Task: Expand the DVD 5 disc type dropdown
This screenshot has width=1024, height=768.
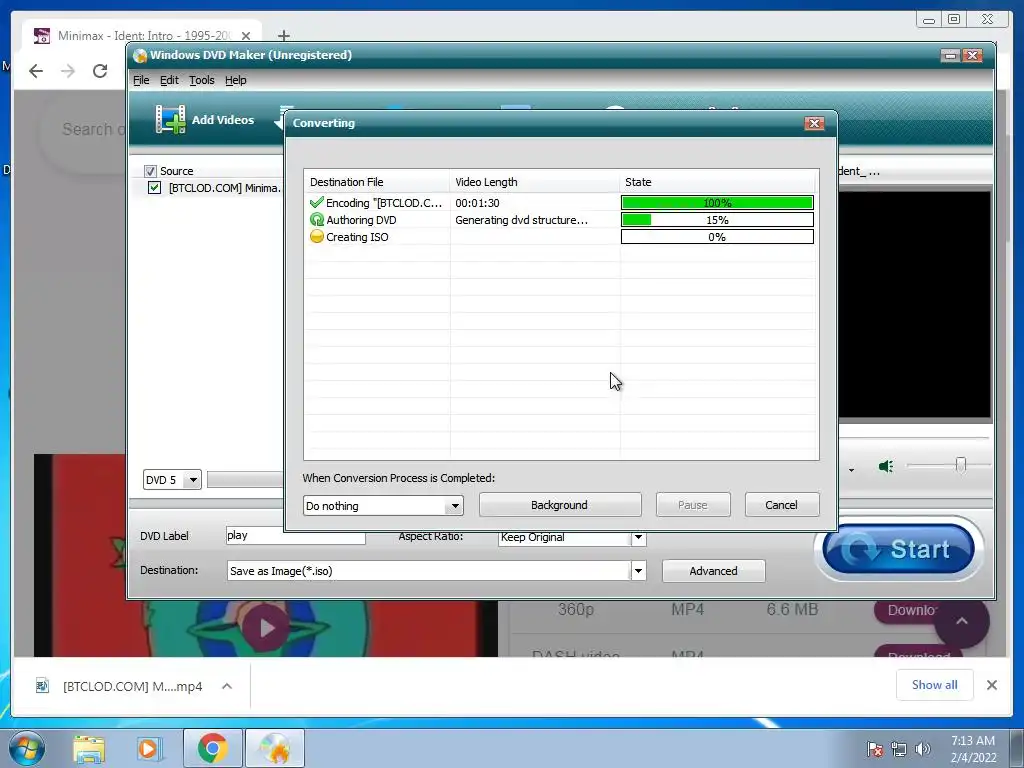Action: click(193, 480)
